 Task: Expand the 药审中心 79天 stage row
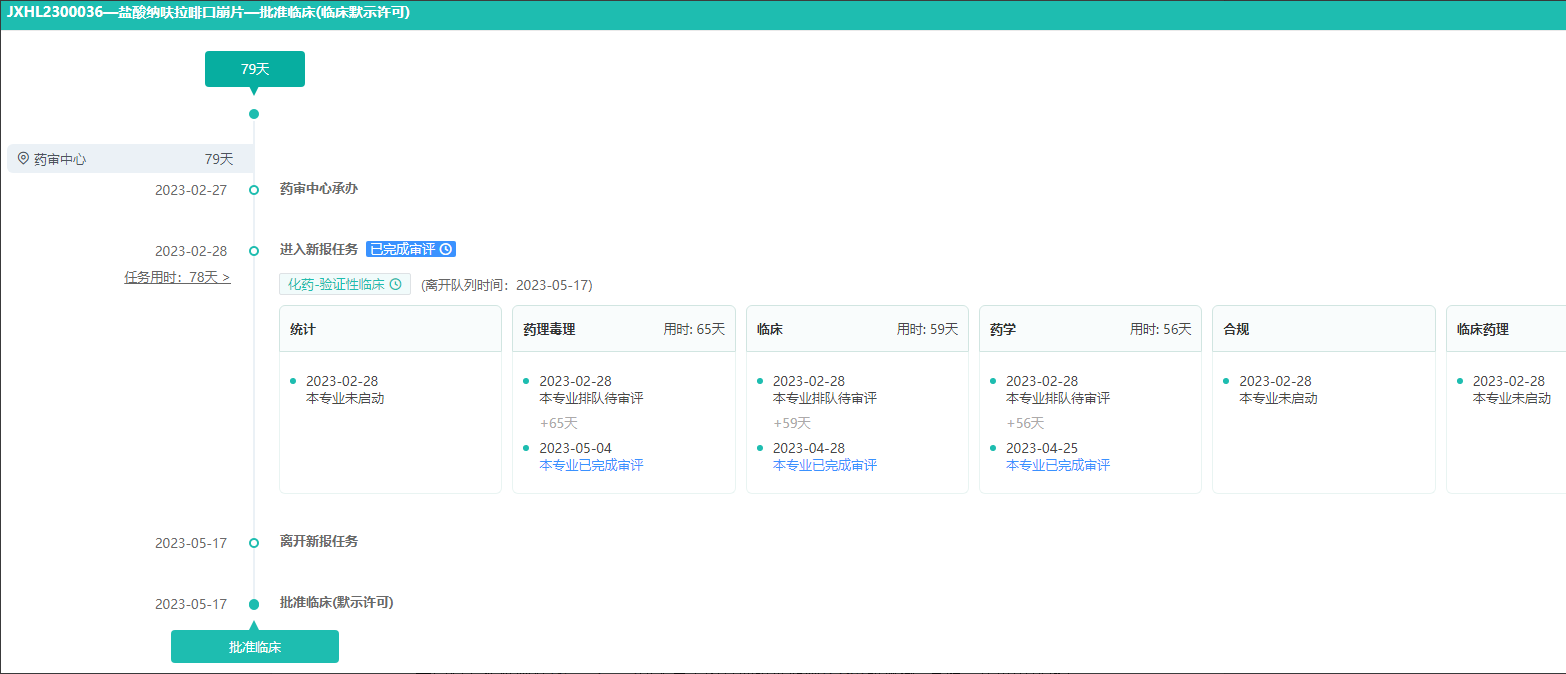click(130, 159)
